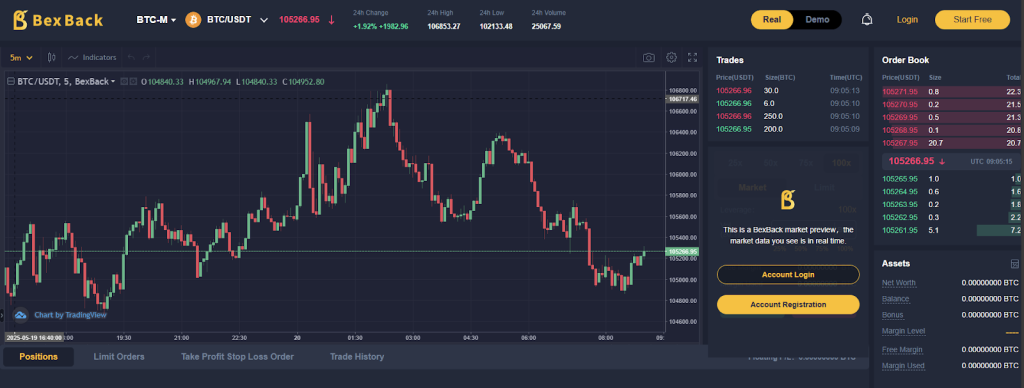Click the 24h High value 106853.27
The height and width of the screenshot is (388, 1024).
point(443,27)
